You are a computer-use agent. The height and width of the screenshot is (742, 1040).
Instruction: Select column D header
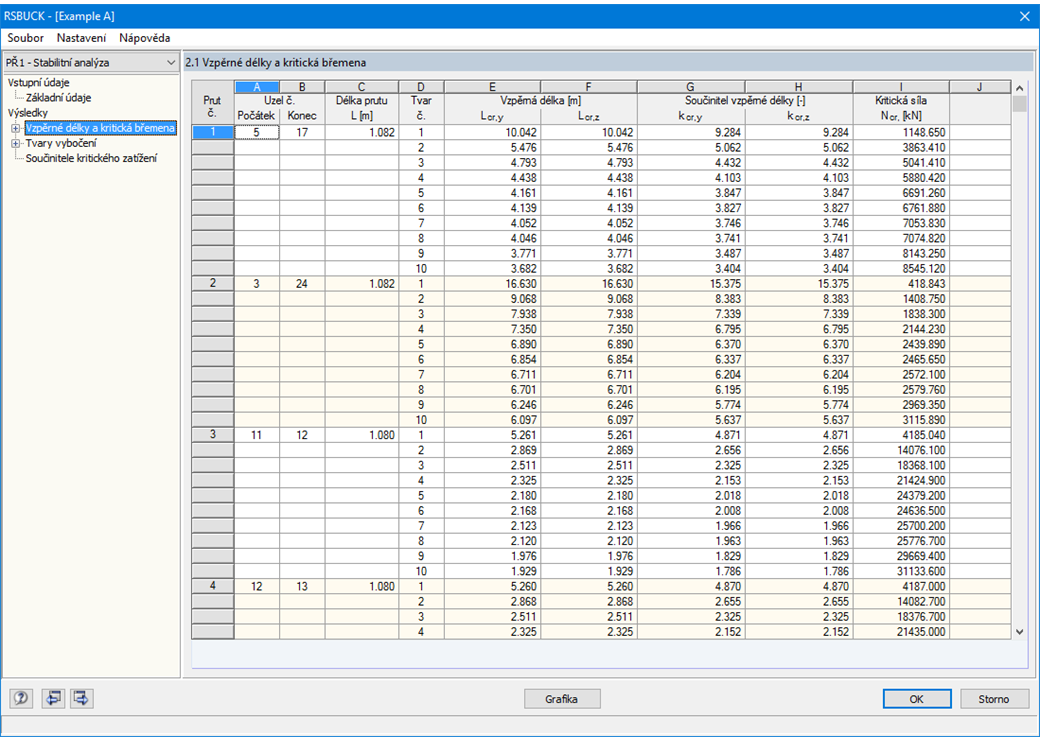coord(421,87)
